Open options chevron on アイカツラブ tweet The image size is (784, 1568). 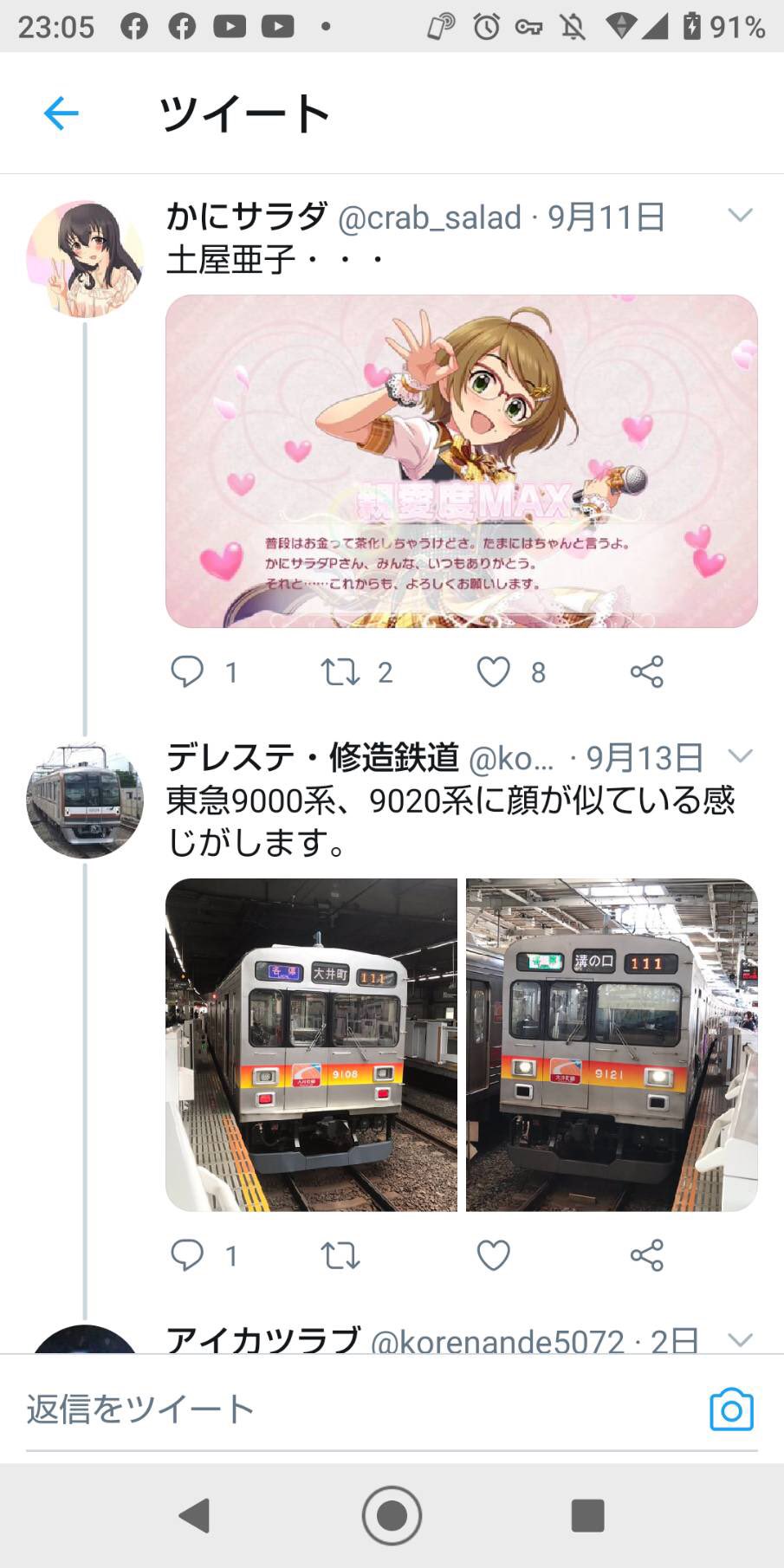[x=741, y=1340]
